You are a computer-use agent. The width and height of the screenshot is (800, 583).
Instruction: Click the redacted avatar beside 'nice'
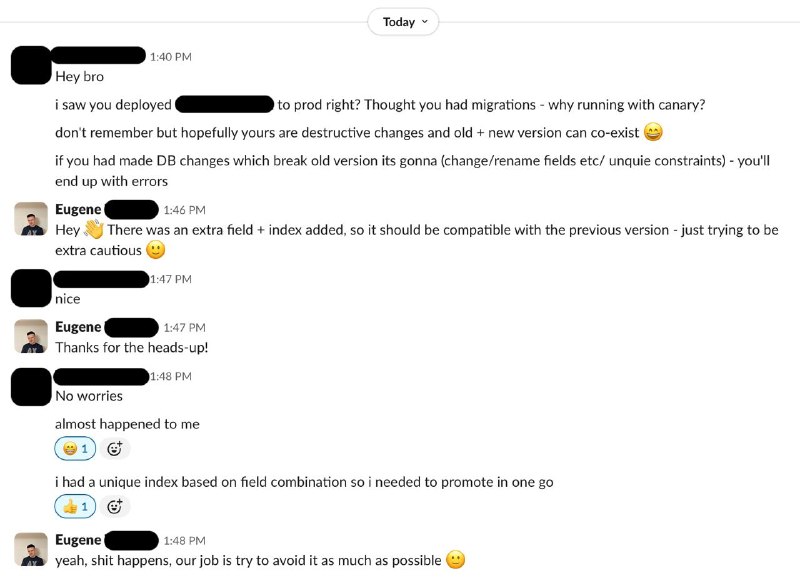click(x=31, y=288)
